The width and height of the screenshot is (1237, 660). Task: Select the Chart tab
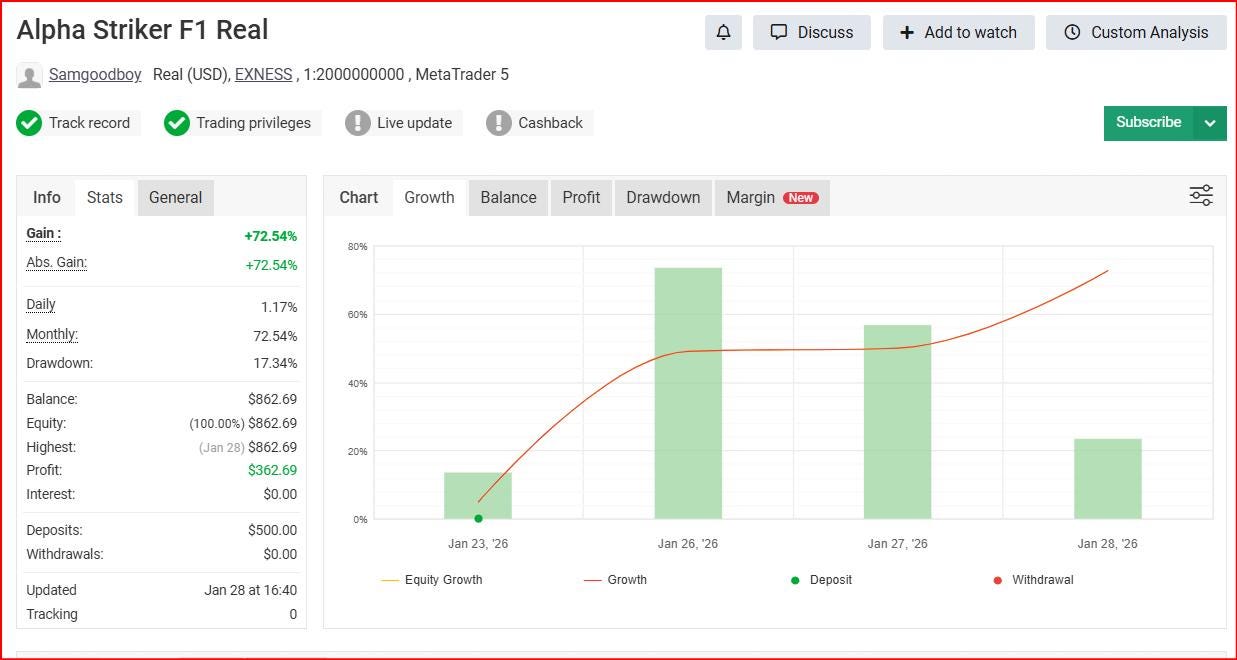(x=359, y=197)
